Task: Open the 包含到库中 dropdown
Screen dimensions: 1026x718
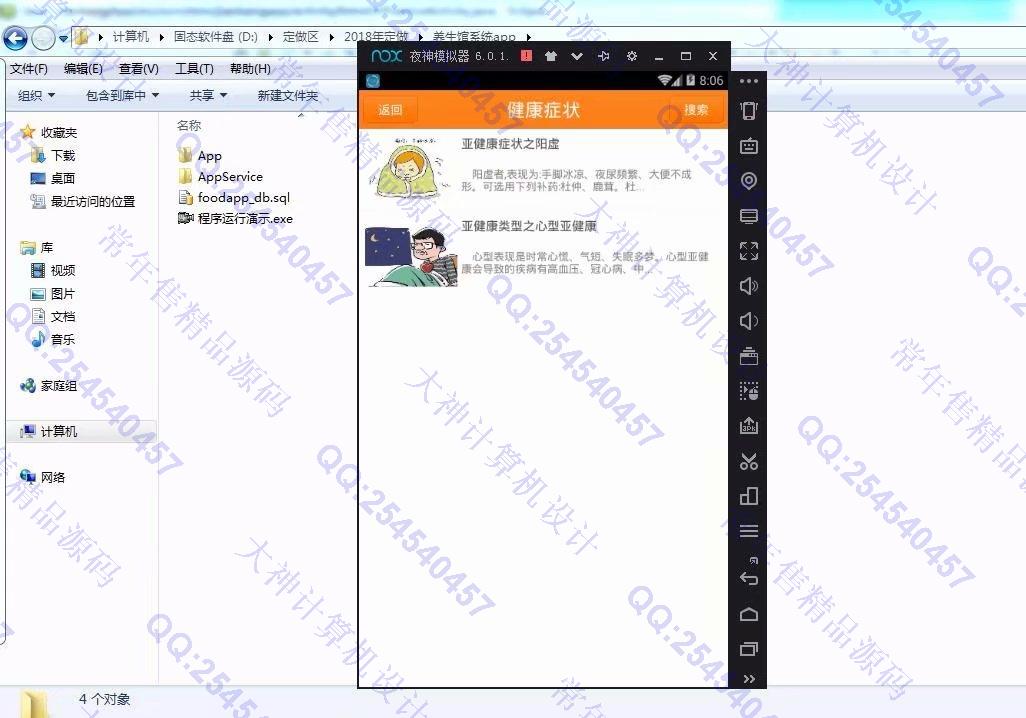Action: point(122,95)
